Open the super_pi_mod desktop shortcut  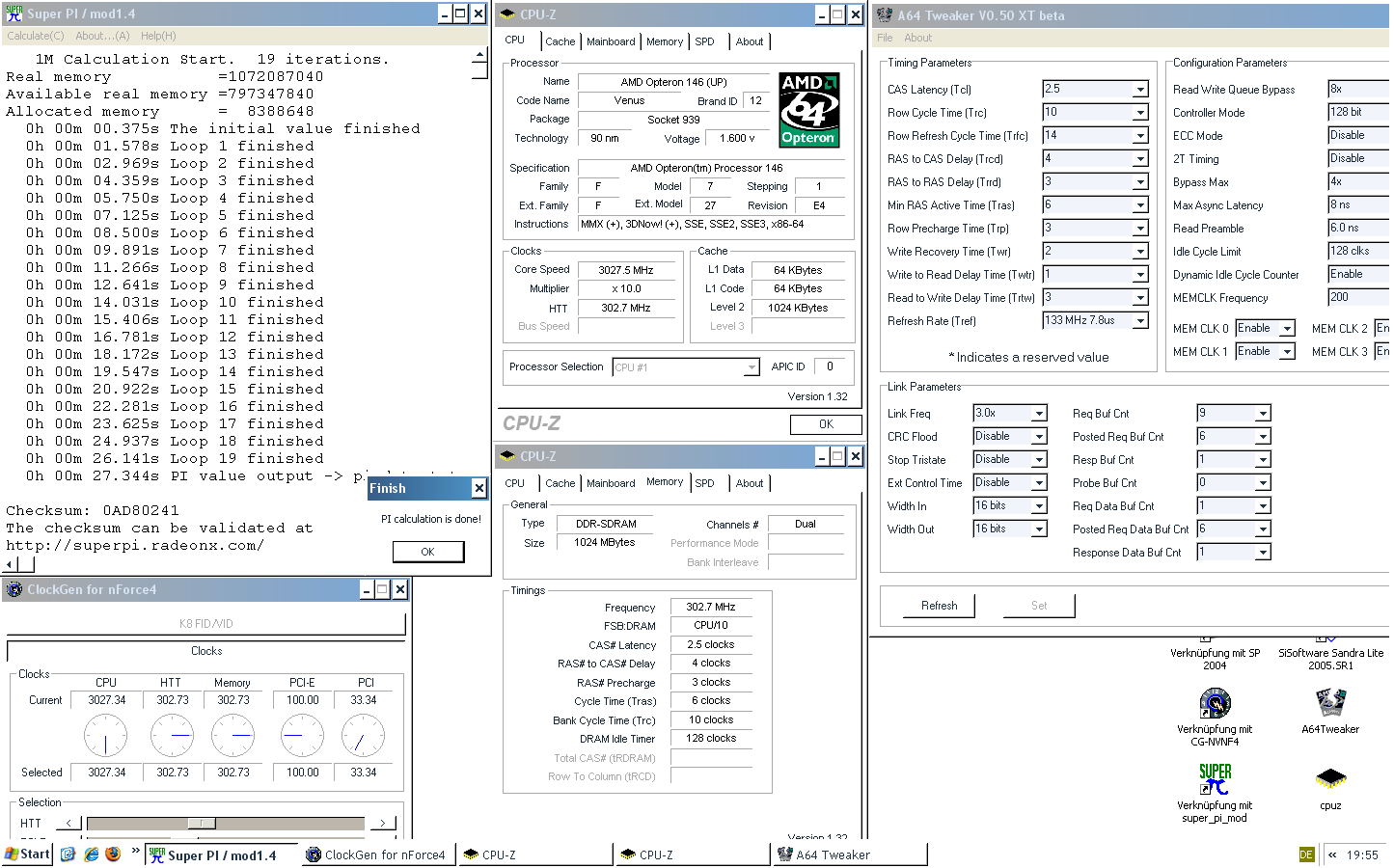point(1215,778)
